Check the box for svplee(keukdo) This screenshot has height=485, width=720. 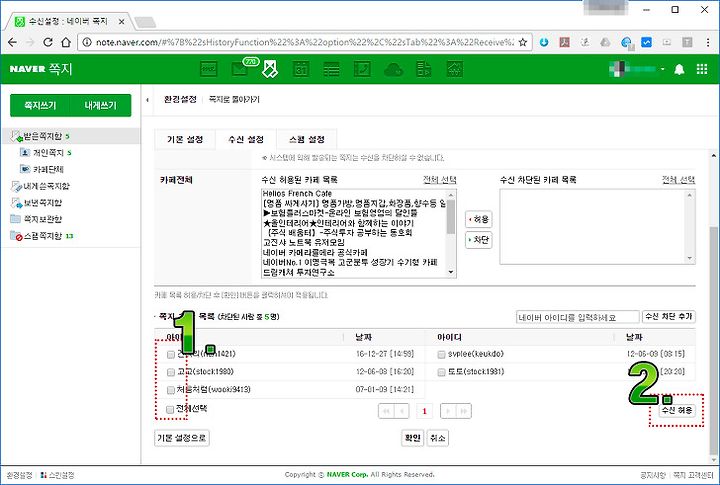pyautogui.click(x=441, y=355)
